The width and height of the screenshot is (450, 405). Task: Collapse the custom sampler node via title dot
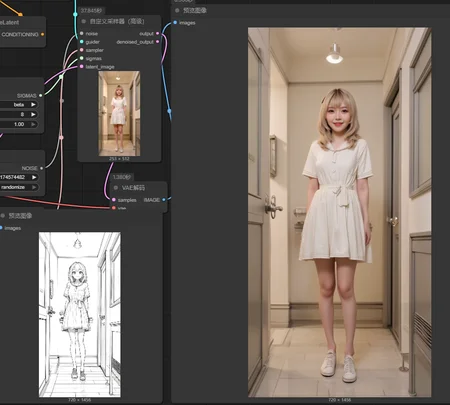pos(83,21)
